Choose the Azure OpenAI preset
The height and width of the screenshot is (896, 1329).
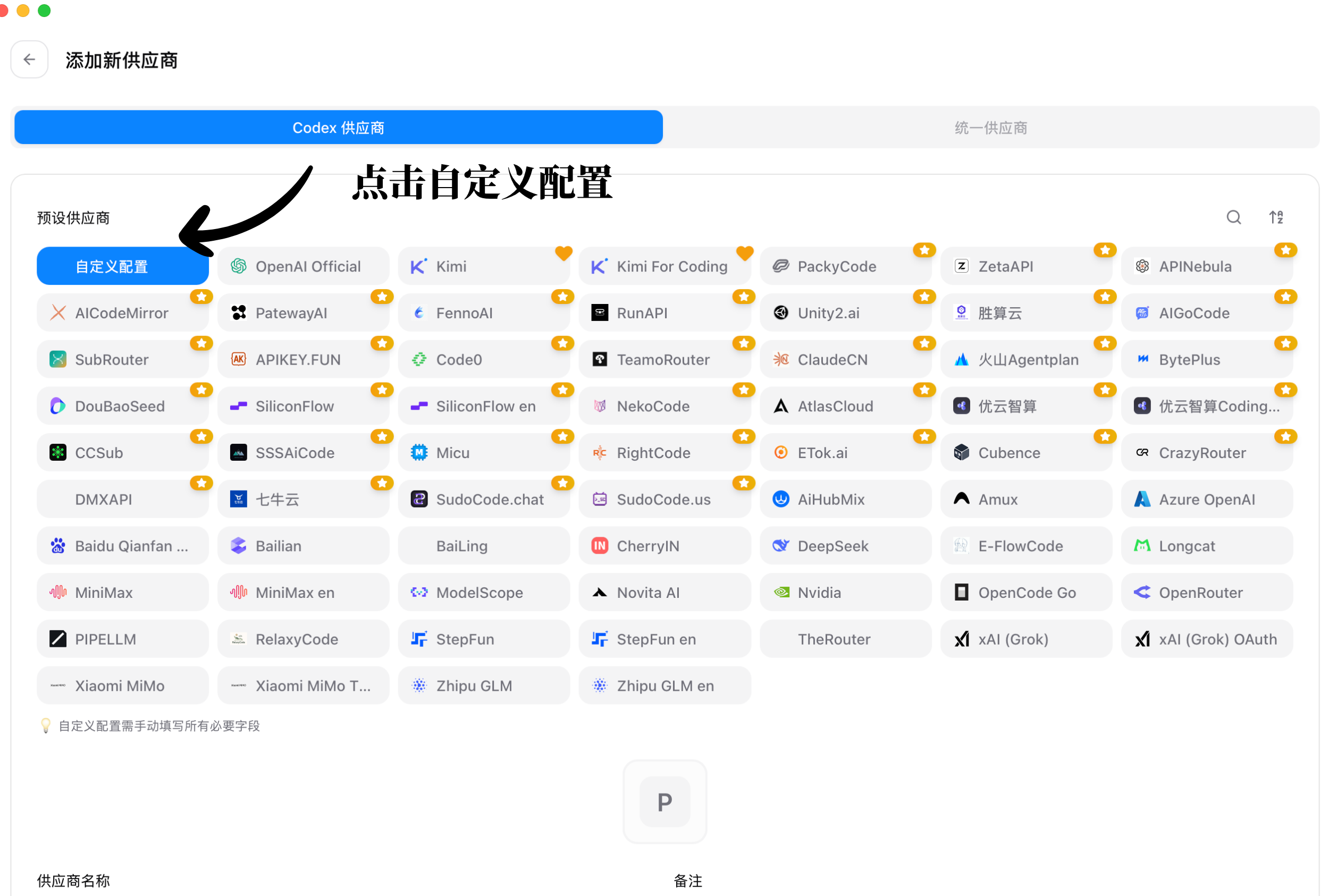coord(1207,500)
